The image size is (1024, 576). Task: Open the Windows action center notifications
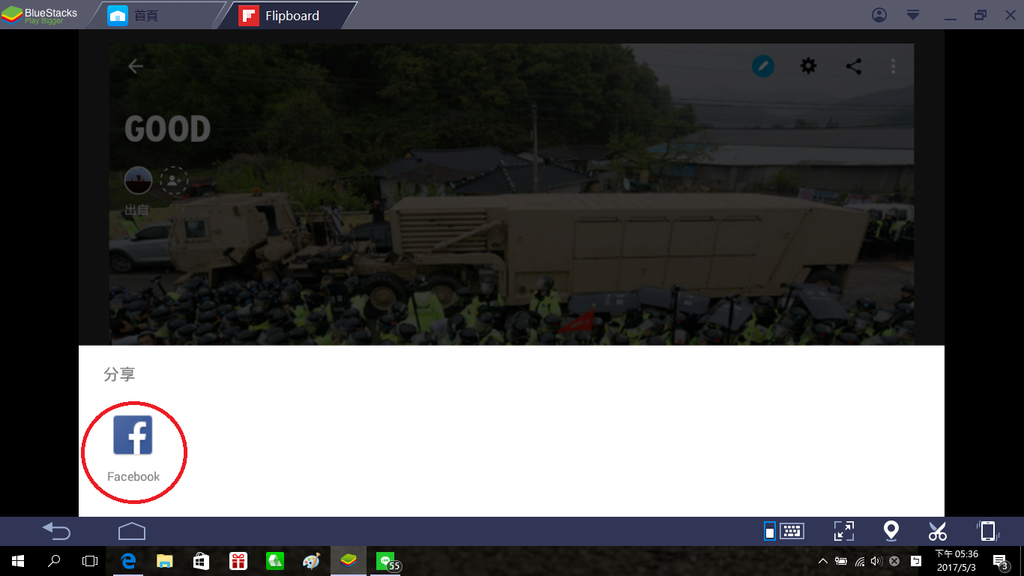[x=1000, y=562]
